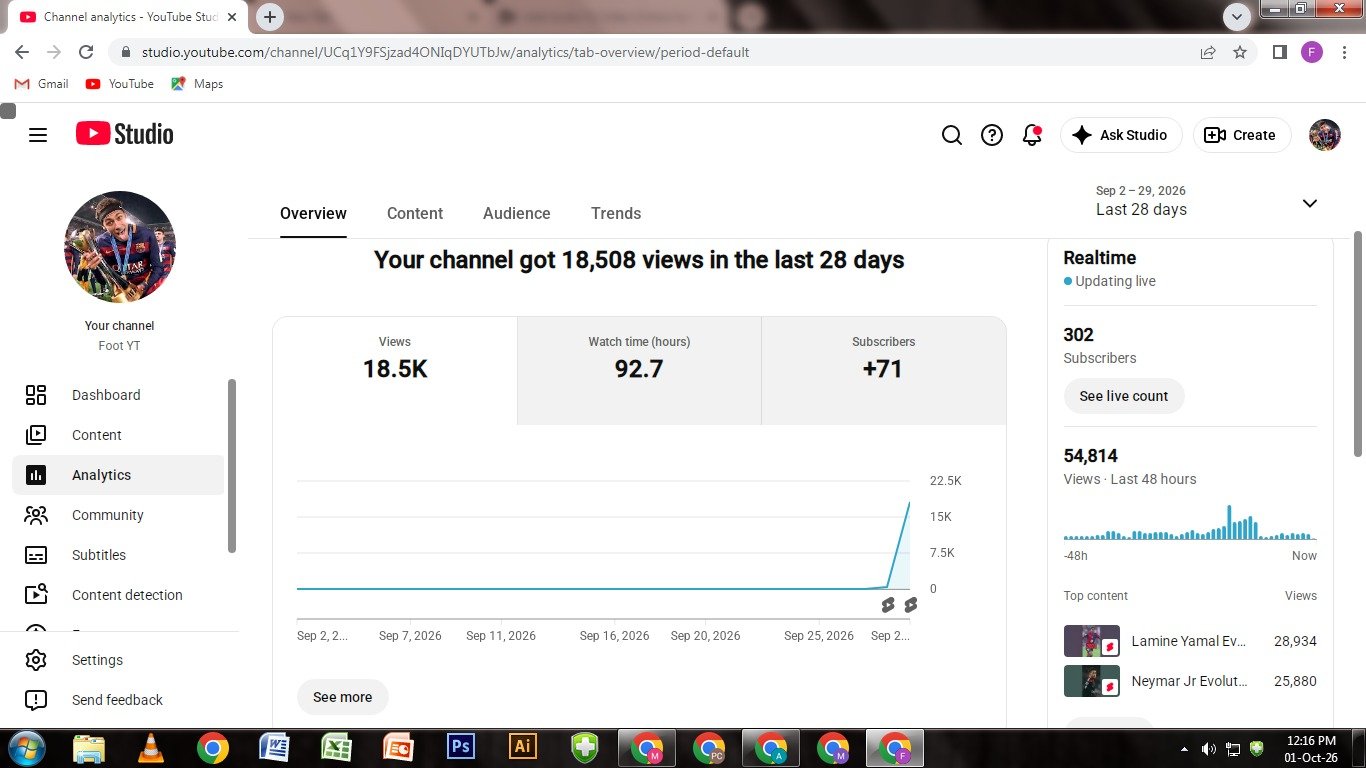This screenshot has width=1366, height=768.
Task: Click the Create button
Action: [1242, 135]
